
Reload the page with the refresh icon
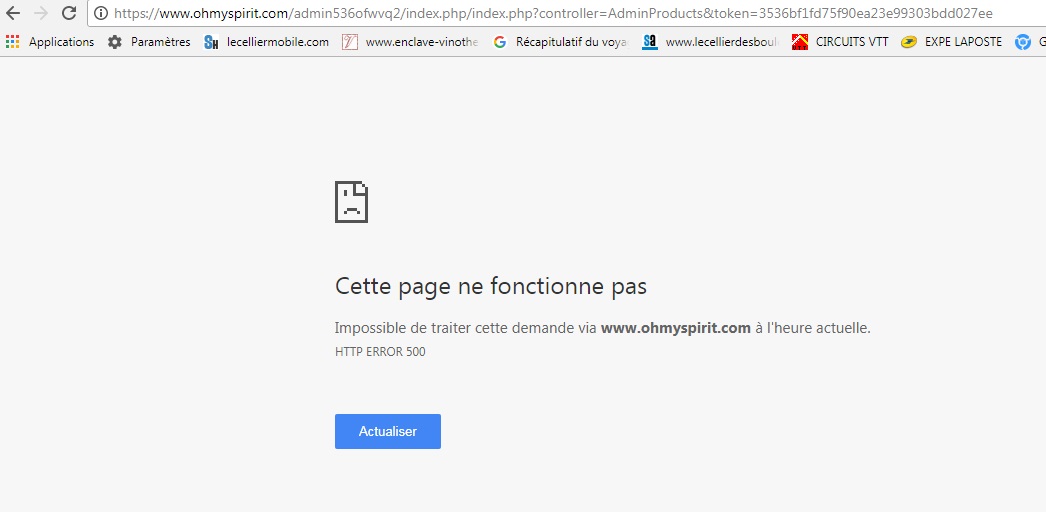tap(69, 13)
